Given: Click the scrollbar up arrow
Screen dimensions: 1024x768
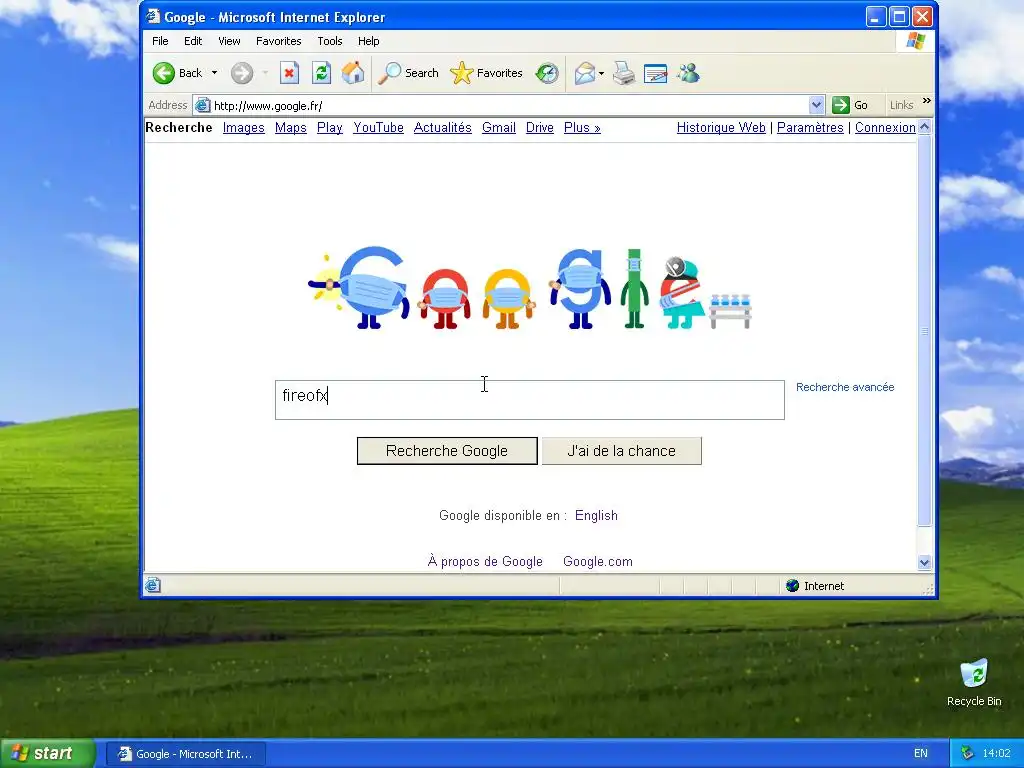Looking at the screenshot, I should coord(924,127).
